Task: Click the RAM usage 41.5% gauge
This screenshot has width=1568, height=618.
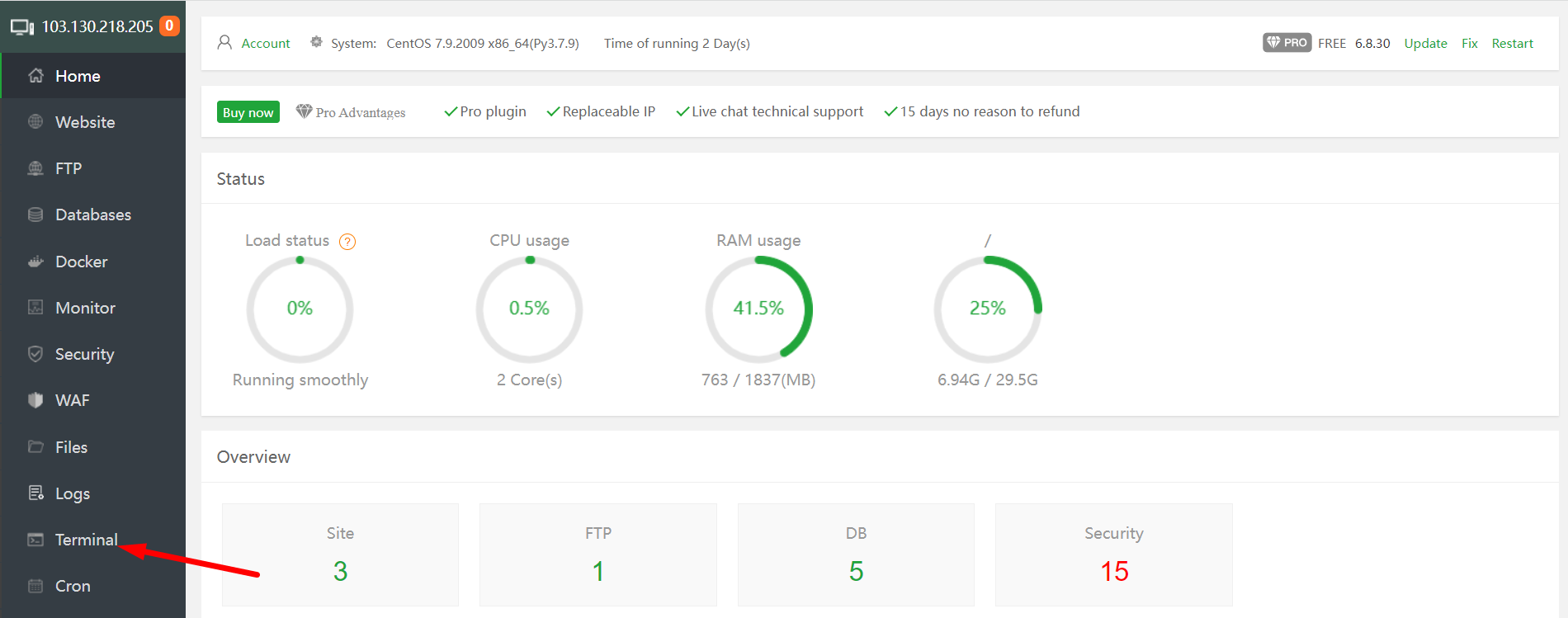Action: pos(758,309)
